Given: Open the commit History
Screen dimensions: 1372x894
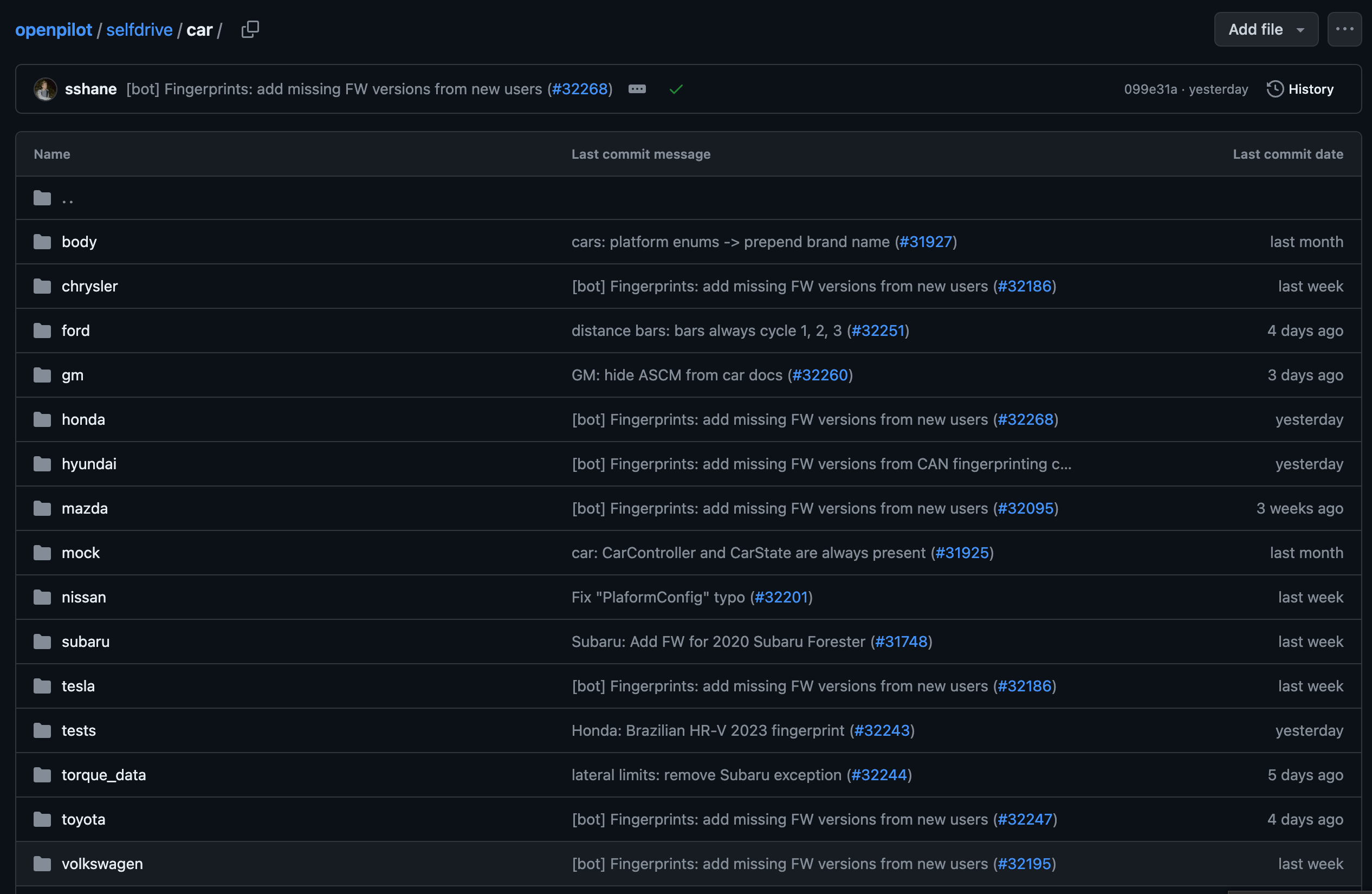Looking at the screenshot, I should coord(1300,89).
